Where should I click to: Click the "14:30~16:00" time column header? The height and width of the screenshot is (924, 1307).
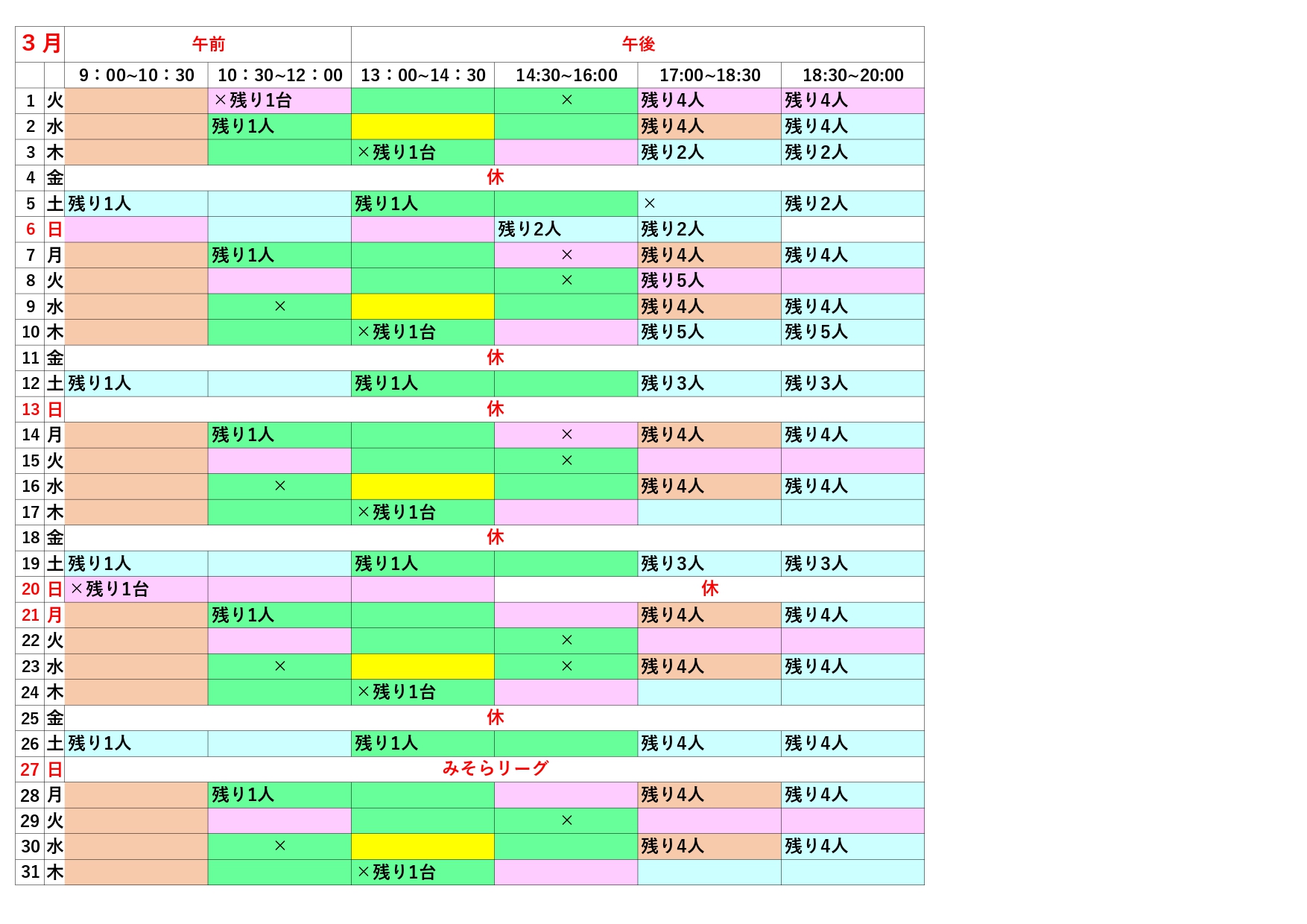coord(566,75)
